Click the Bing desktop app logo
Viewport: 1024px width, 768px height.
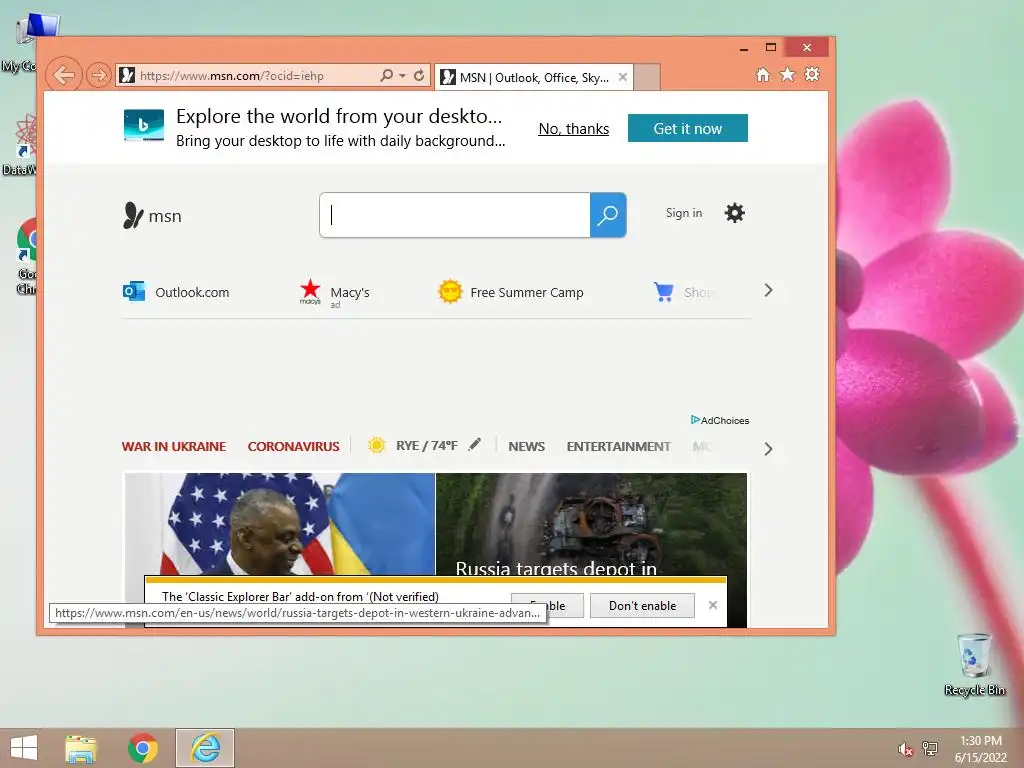coord(144,125)
